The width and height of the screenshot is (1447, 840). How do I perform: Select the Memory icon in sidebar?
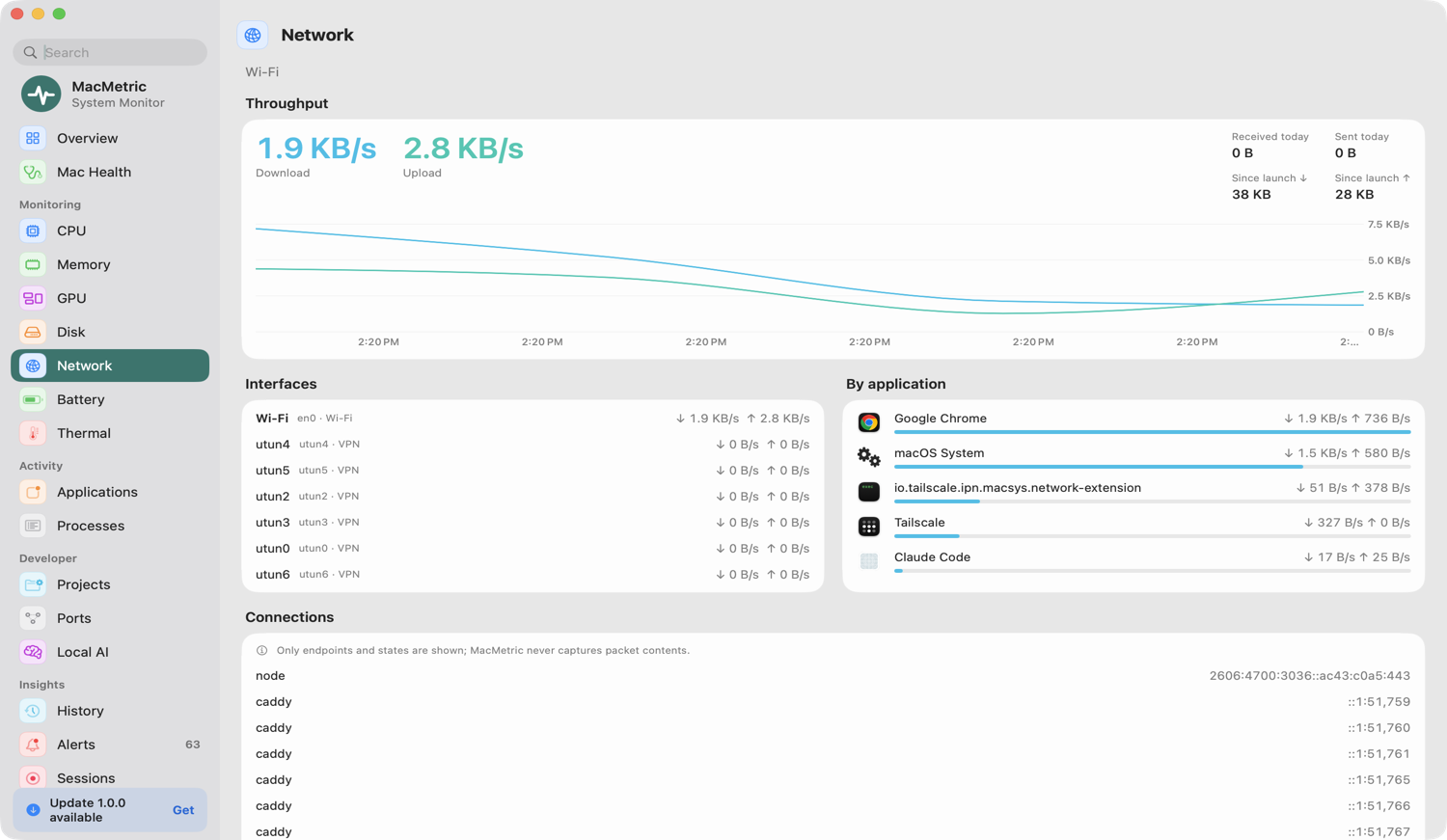point(33,264)
